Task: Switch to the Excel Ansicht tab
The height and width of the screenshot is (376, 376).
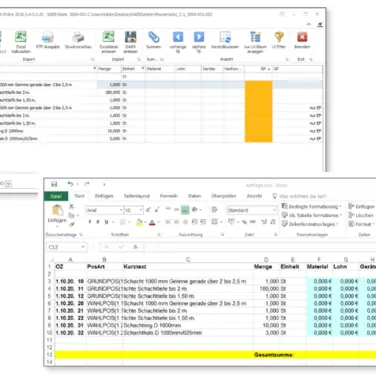Action: [x=254, y=196]
